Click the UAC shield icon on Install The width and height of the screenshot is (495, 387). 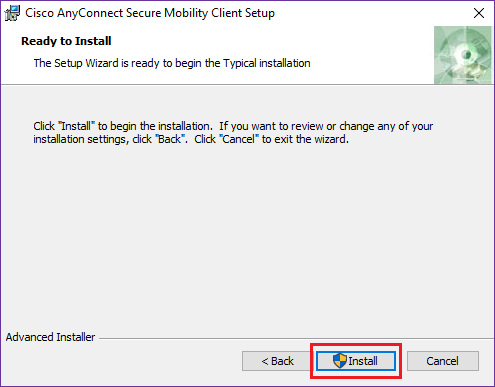point(340,361)
